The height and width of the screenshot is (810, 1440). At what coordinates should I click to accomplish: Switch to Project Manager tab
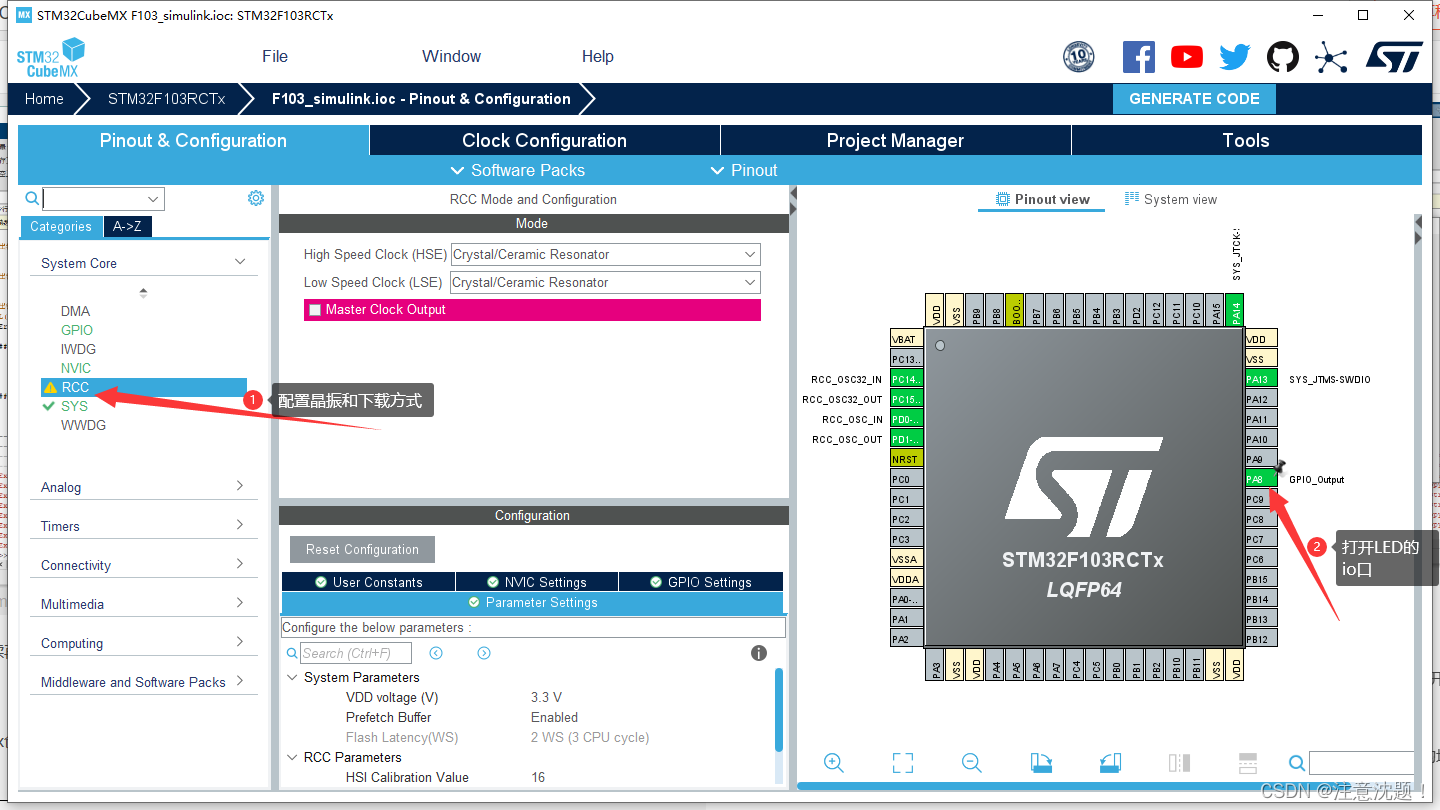895,140
